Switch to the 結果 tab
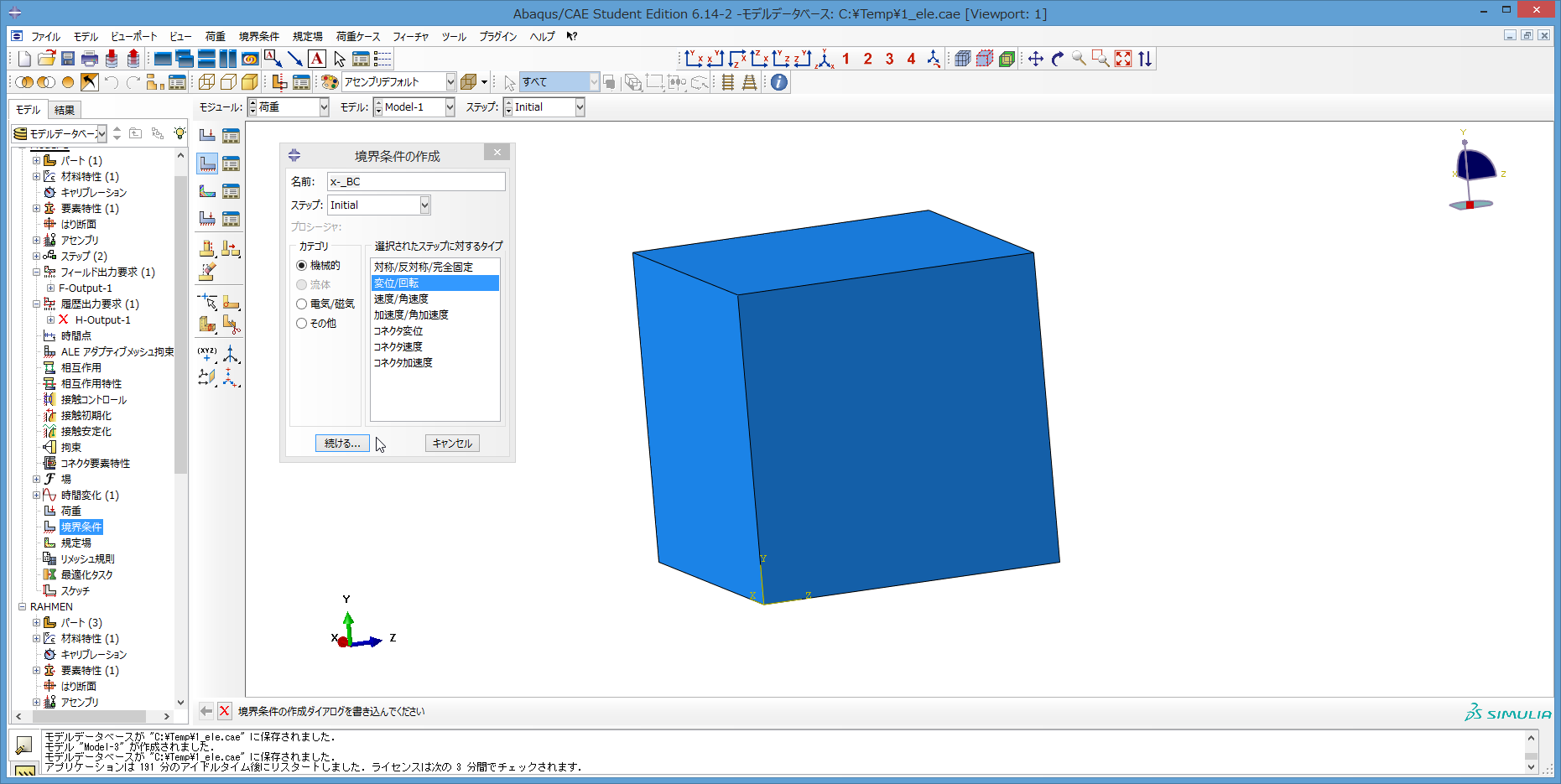The image size is (1561, 784). 65,110
